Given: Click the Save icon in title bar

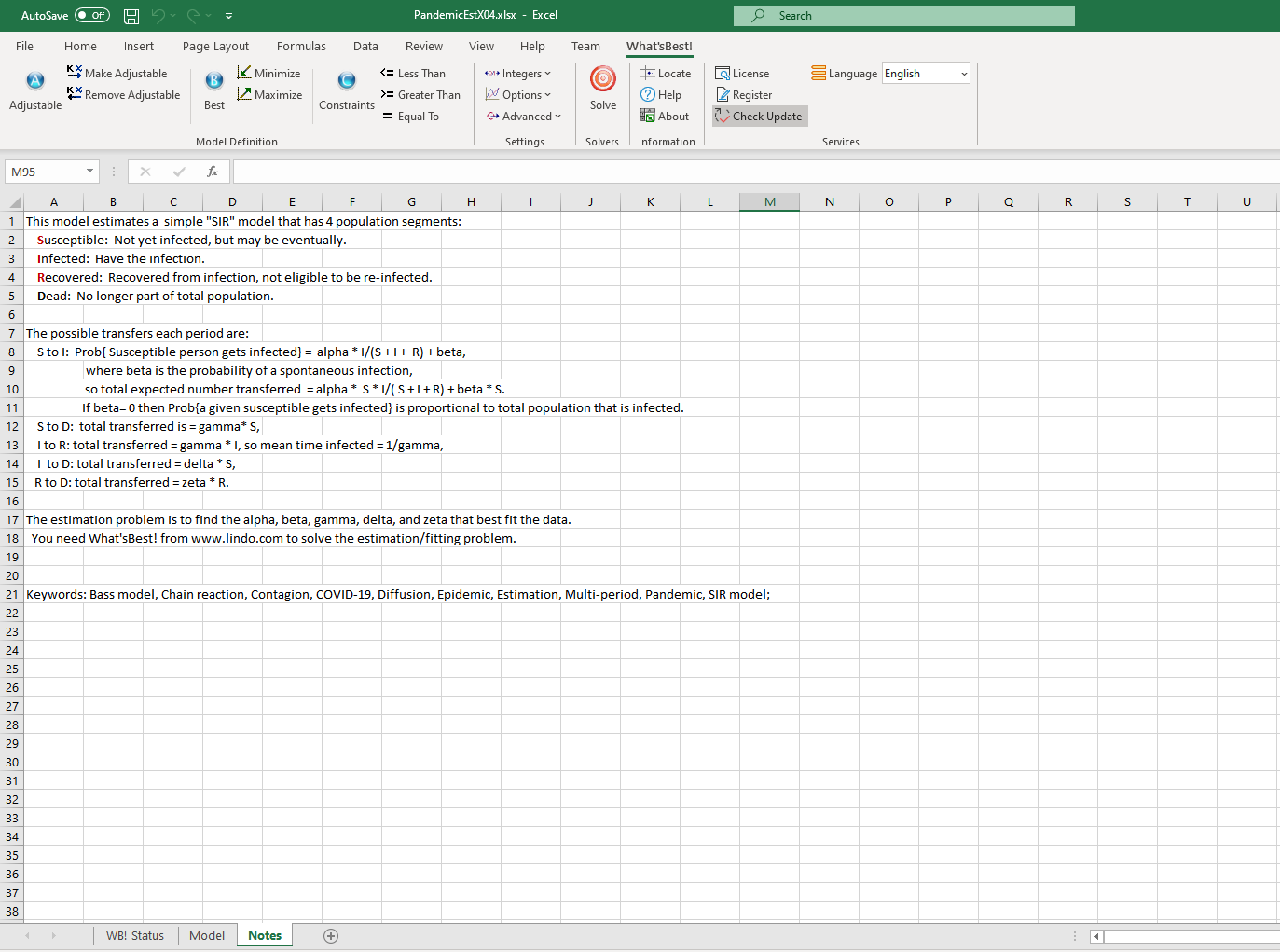Looking at the screenshot, I should (131, 16).
